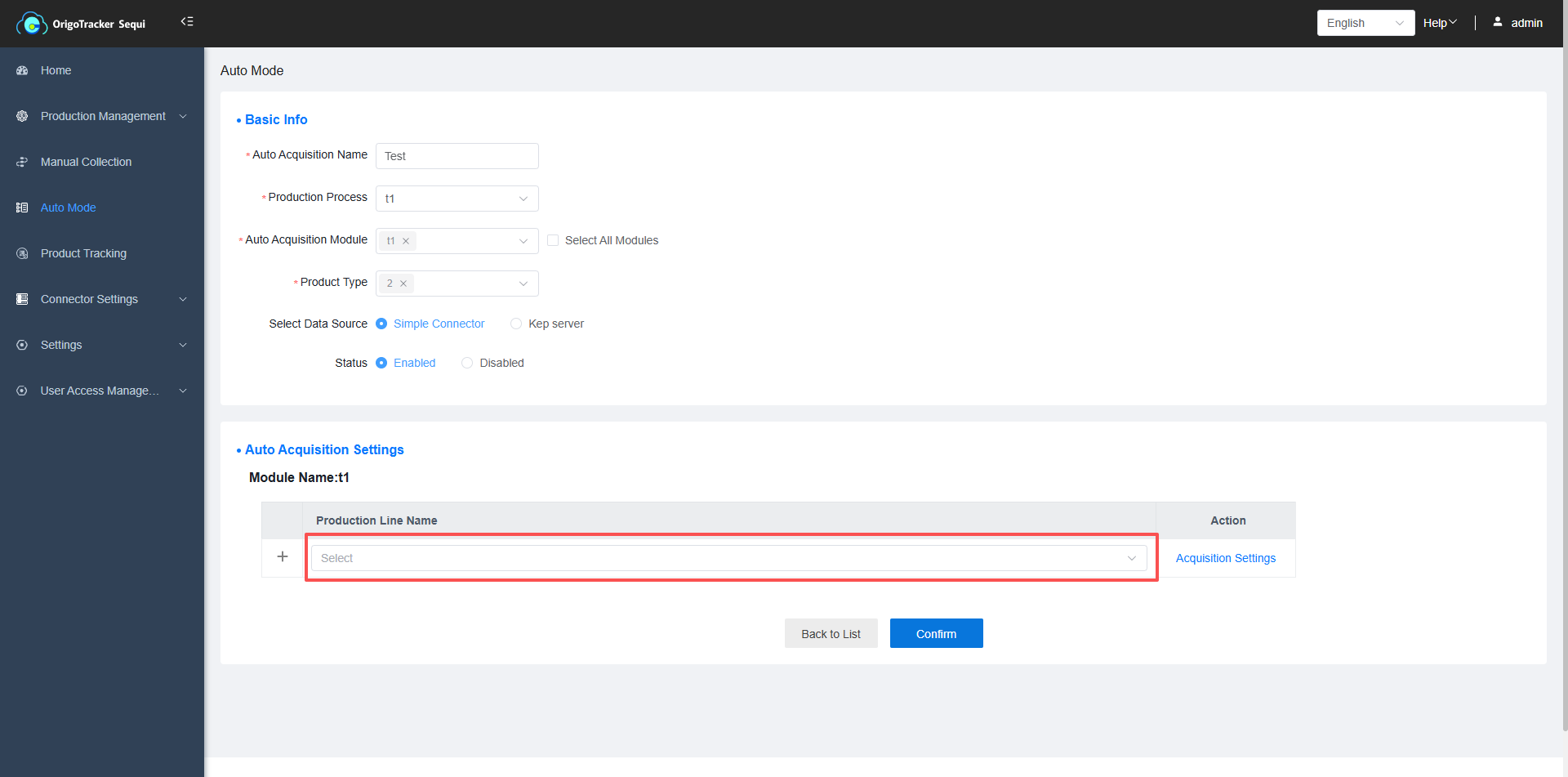
Task: Set Status to Disabled
Action: click(467, 364)
